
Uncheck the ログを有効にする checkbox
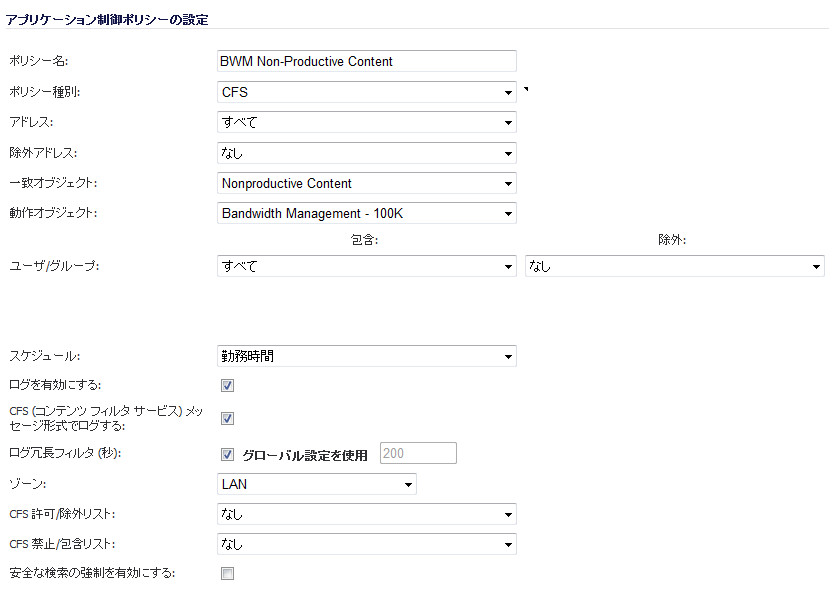tap(227, 386)
